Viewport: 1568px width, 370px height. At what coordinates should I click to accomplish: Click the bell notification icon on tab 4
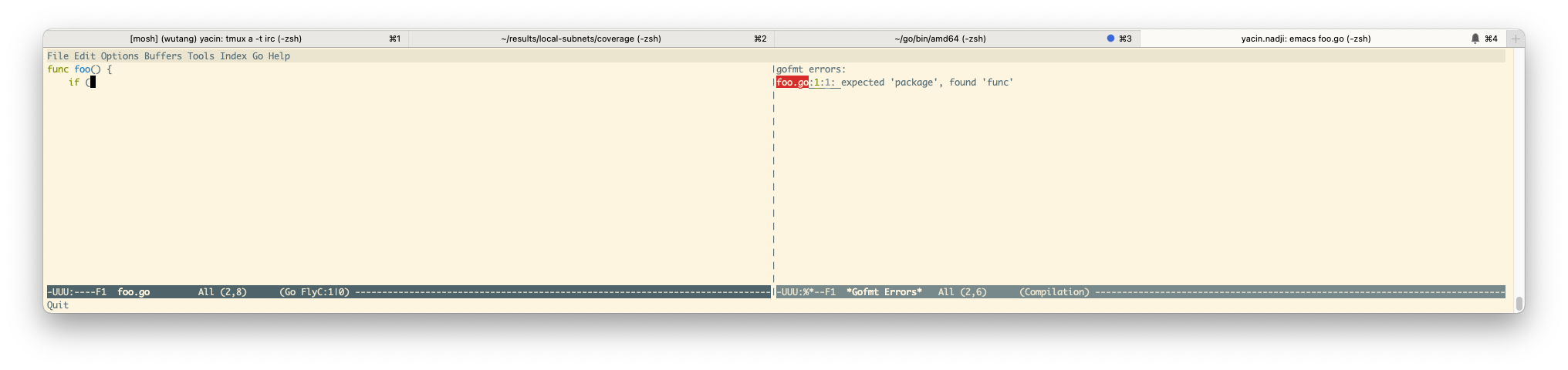pyautogui.click(x=1475, y=39)
